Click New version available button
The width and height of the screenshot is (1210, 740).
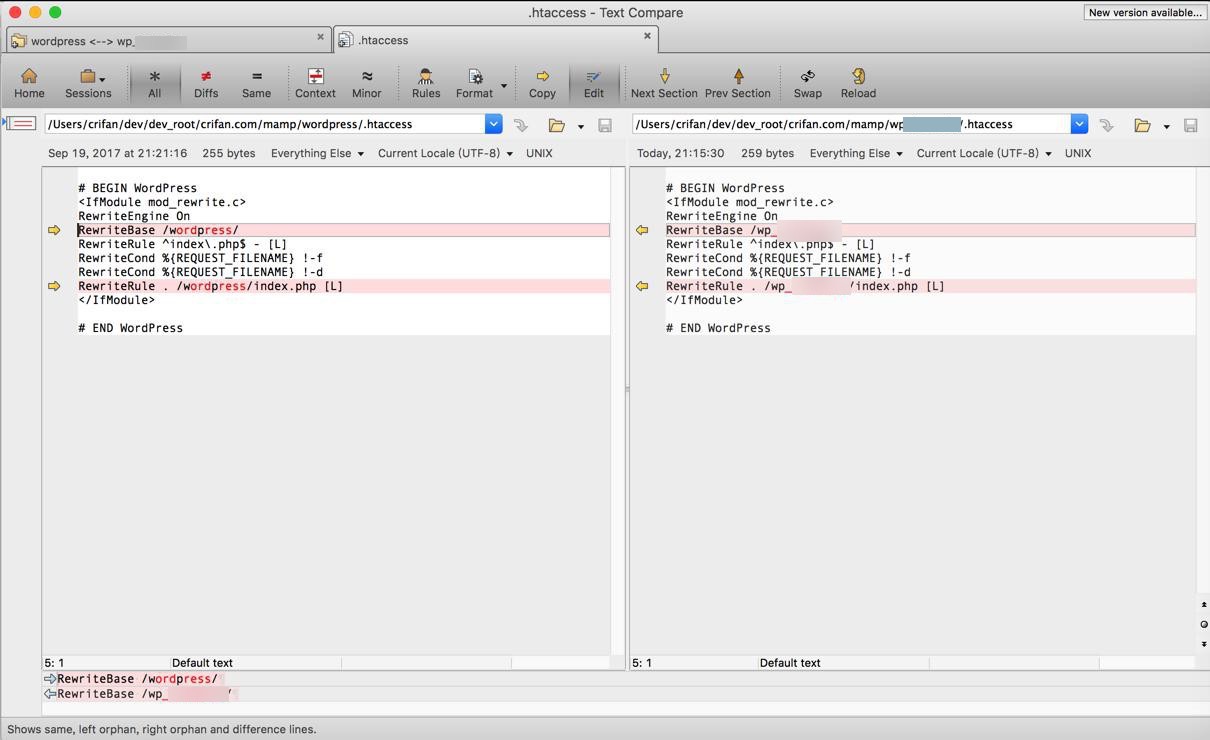point(1144,12)
